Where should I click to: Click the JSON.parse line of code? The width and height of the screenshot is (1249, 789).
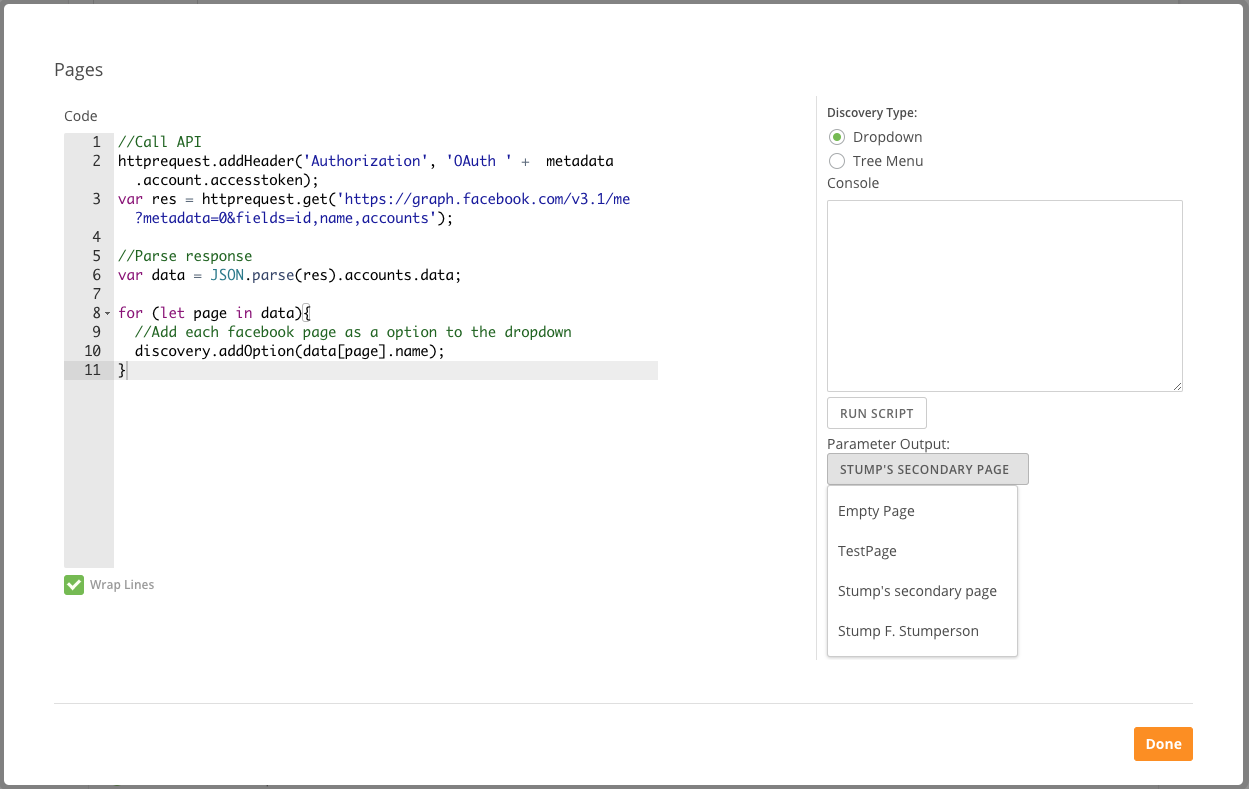290,275
